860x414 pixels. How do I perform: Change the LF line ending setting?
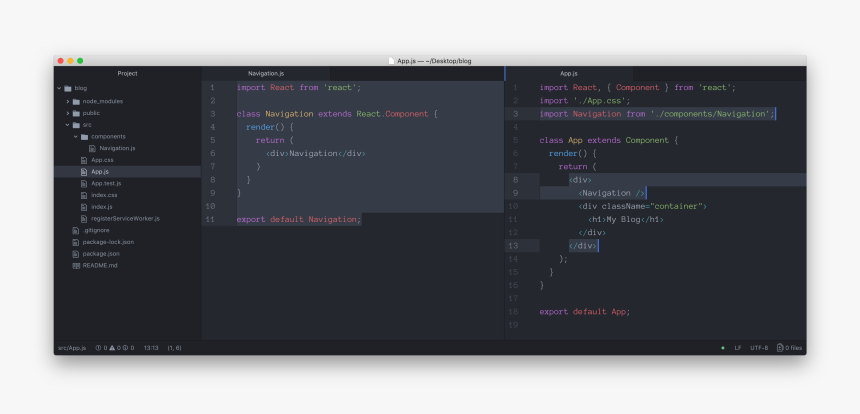click(x=738, y=348)
